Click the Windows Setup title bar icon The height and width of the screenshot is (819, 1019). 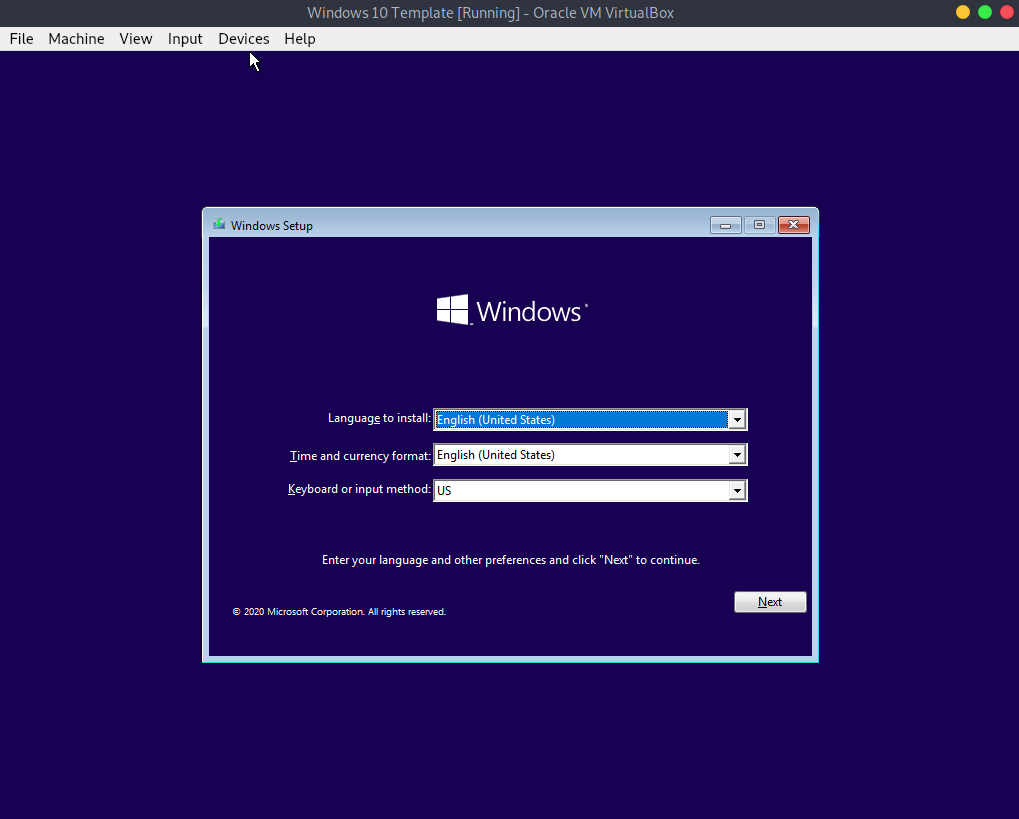(x=219, y=225)
